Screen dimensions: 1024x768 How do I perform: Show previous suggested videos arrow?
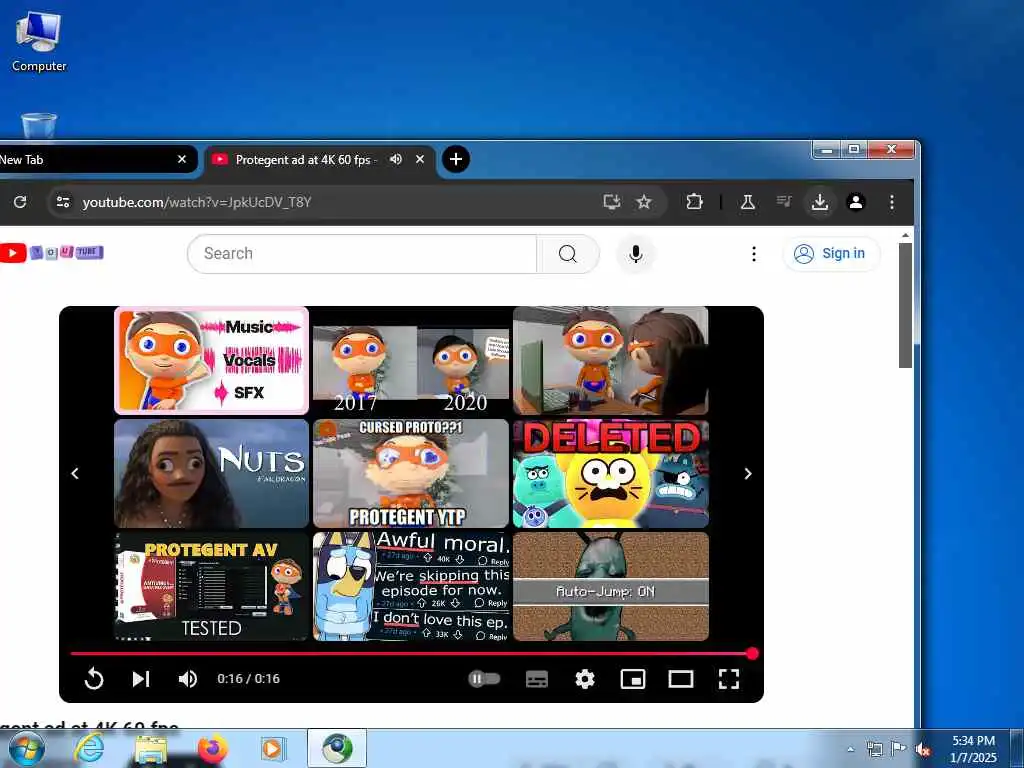[x=75, y=473]
